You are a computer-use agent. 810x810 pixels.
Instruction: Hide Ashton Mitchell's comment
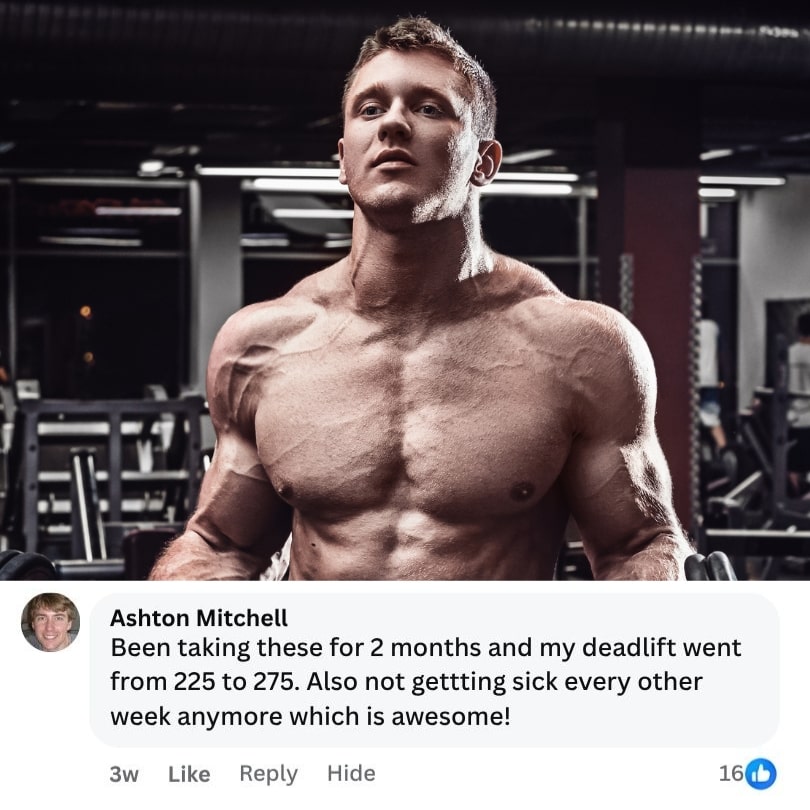tap(351, 773)
